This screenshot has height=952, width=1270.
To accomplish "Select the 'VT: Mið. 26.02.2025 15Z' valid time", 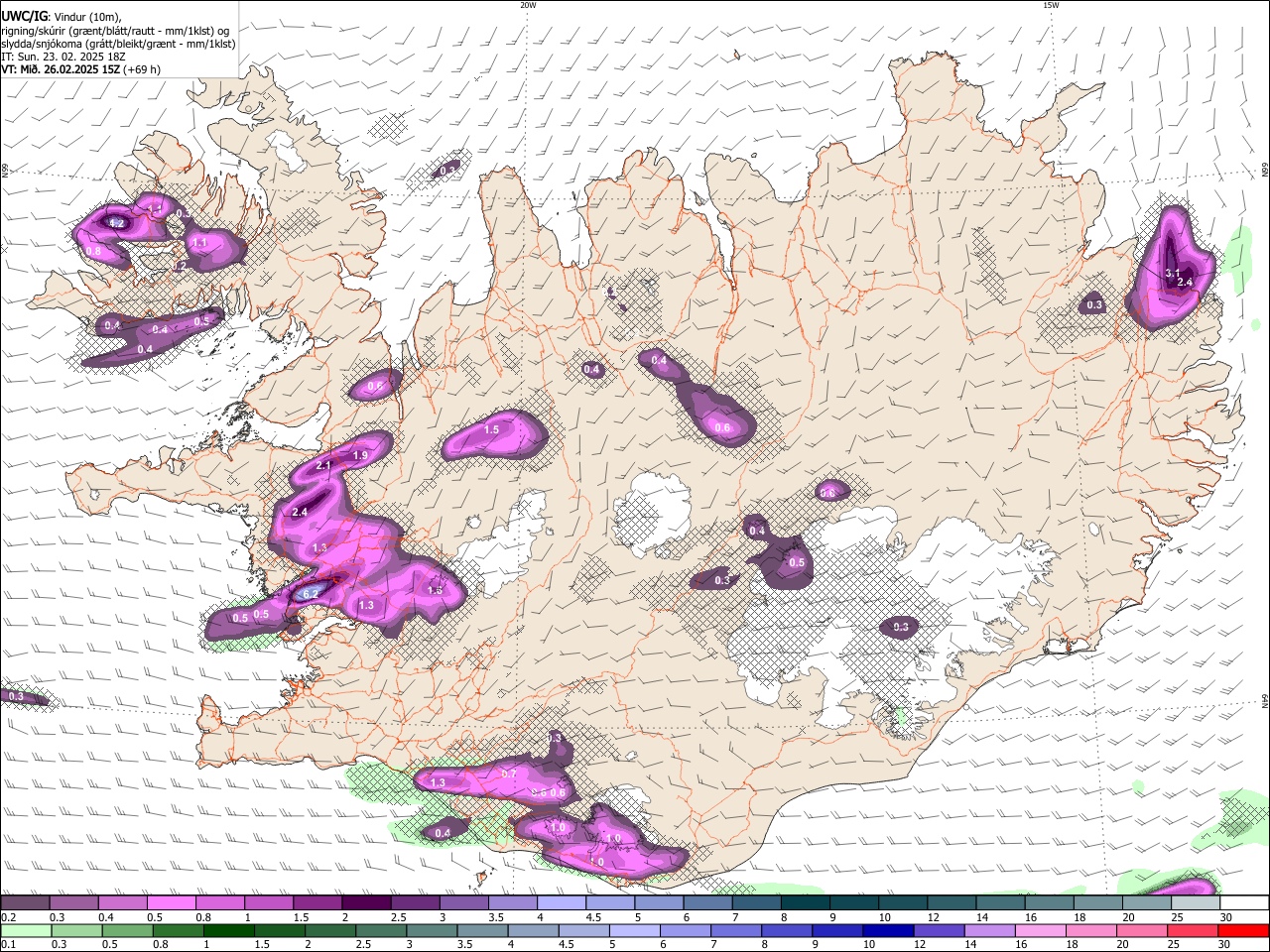I will 61,69.
